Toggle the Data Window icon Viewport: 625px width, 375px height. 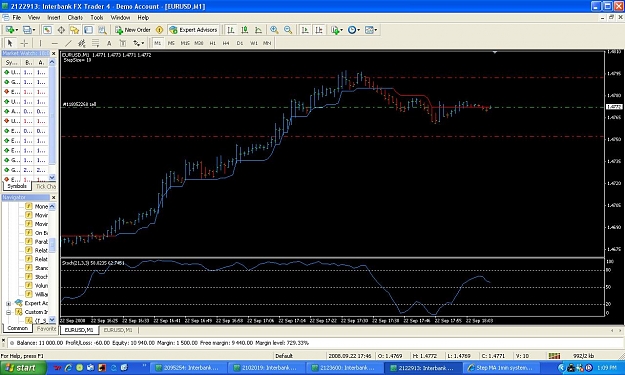pyautogui.click(x=61, y=30)
